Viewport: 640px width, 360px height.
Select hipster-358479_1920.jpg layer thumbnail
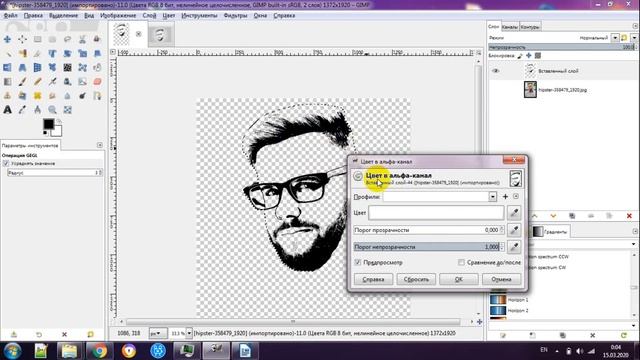[530, 89]
